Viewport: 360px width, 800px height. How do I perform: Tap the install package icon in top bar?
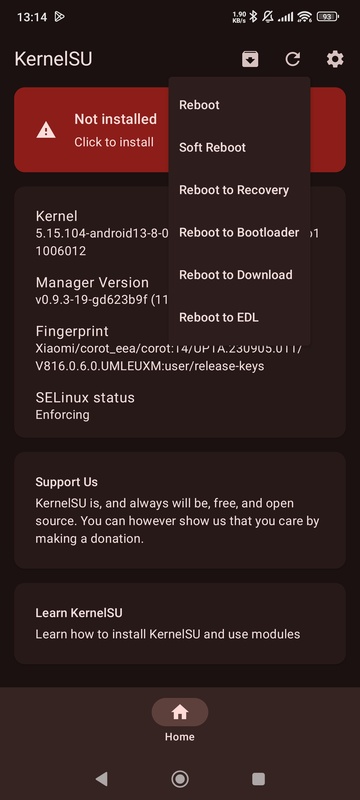(250, 59)
